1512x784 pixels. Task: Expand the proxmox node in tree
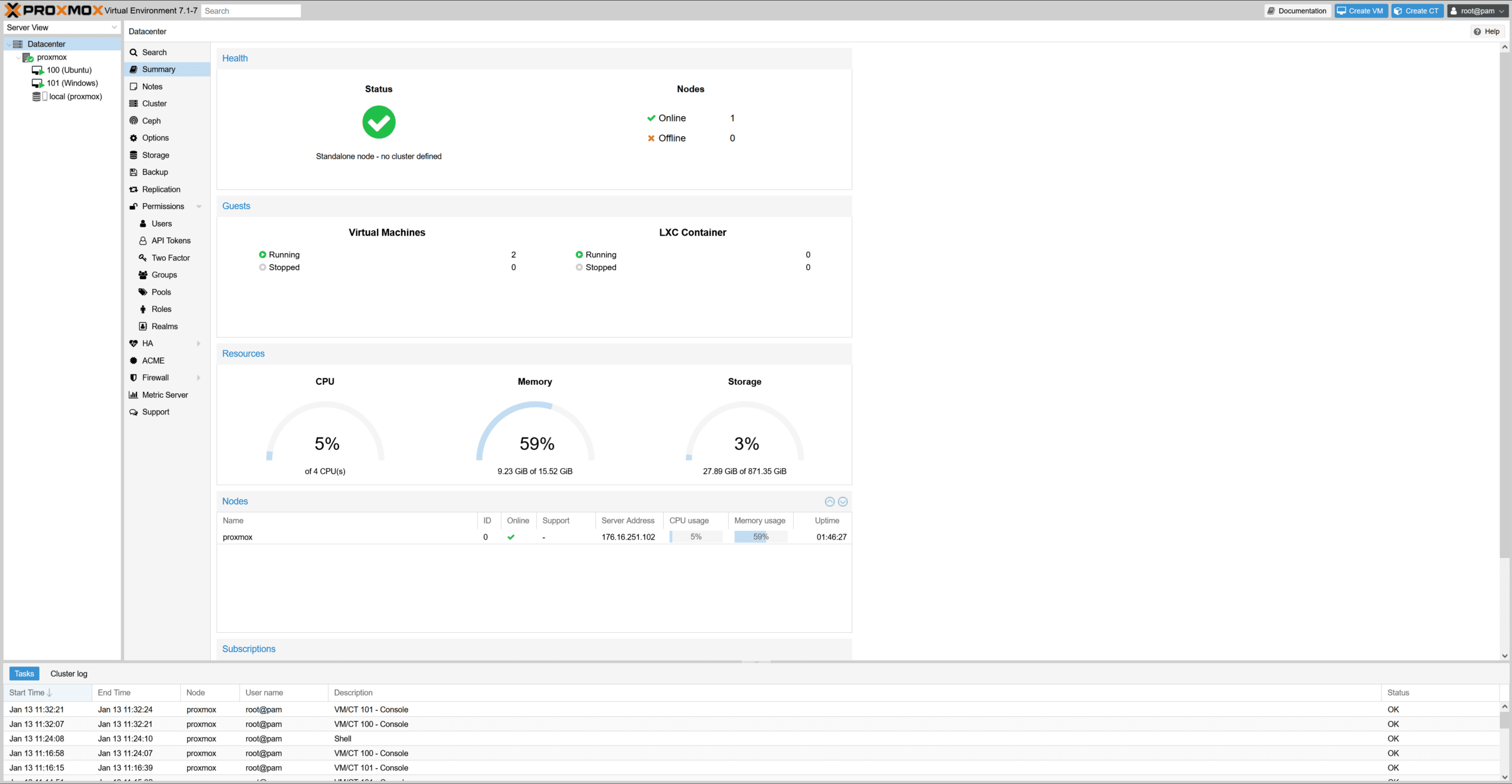(x=18, y=56)
